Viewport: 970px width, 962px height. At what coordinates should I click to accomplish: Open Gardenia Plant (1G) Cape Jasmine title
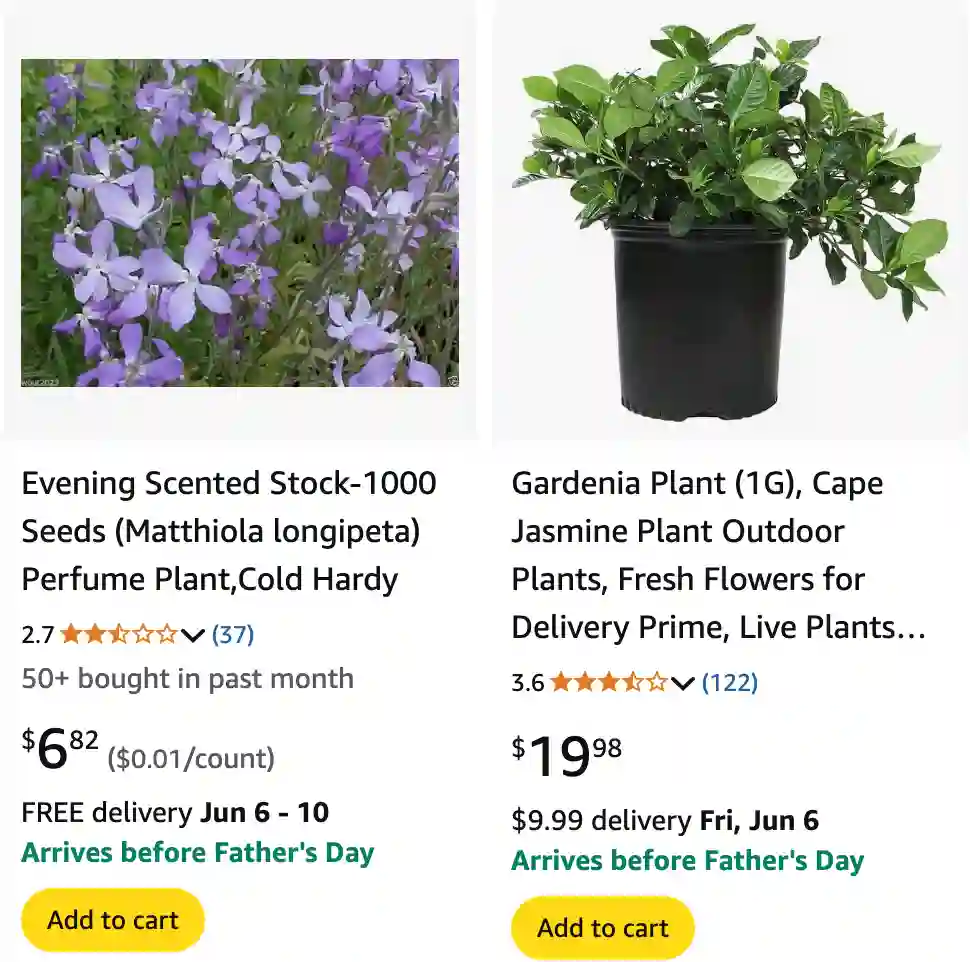coord(718,555)
